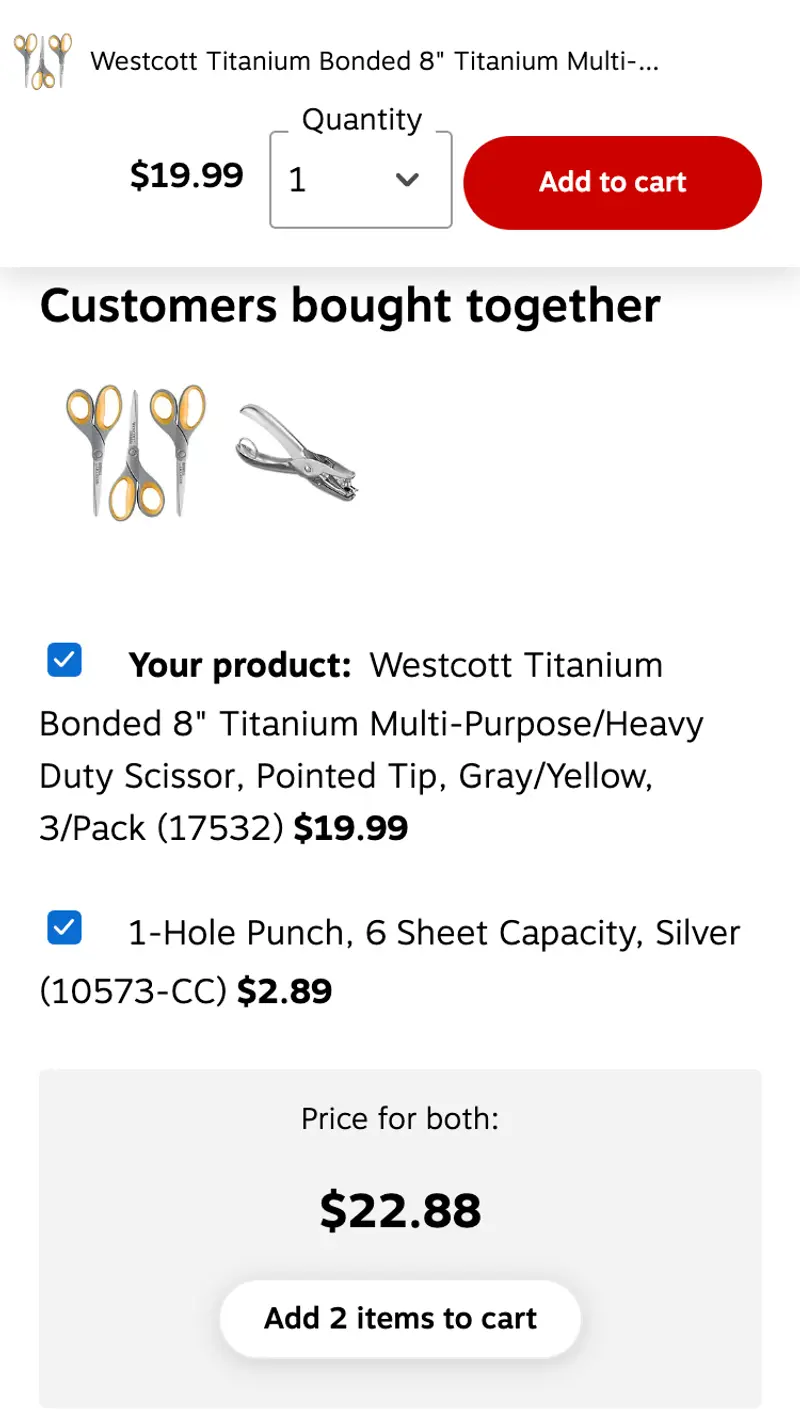Open the Quantity dropdown showing 1
Viewport: 800px width, 1423px height.
point(361,180)
